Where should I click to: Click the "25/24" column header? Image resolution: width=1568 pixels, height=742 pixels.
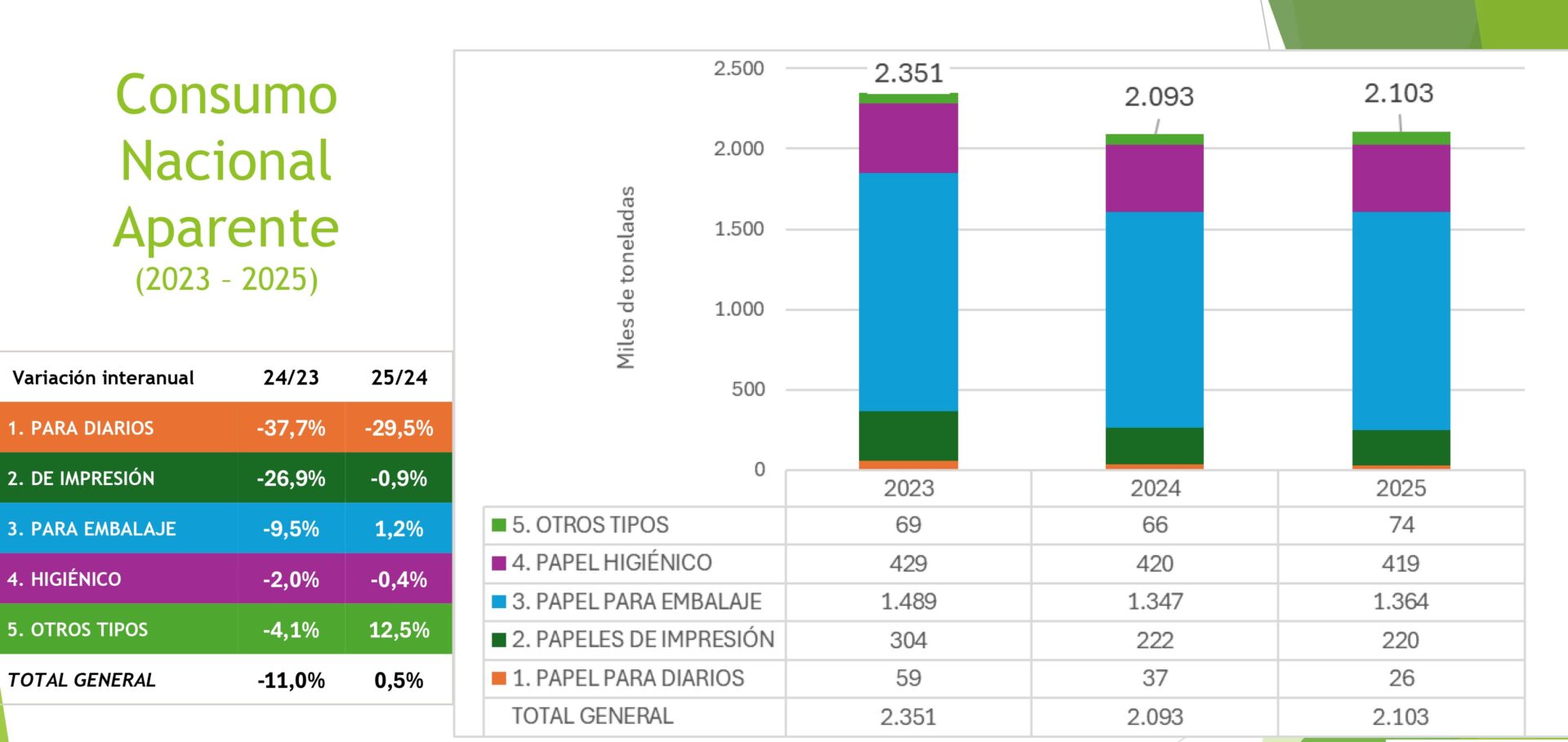click(399, 378)
